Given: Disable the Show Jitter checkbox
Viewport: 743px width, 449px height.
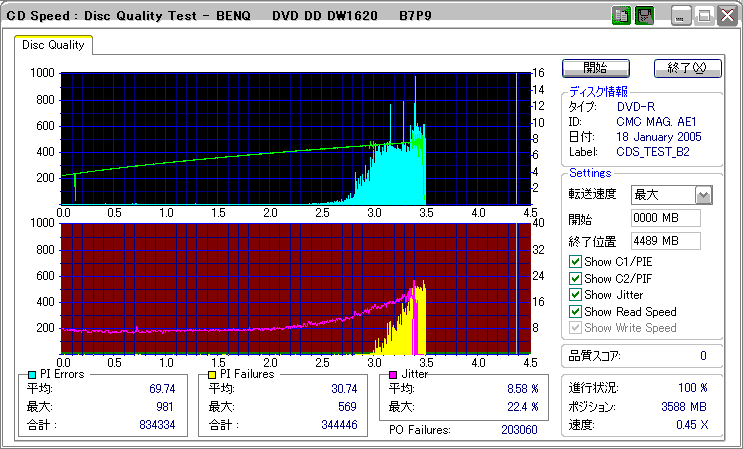Looking at the screenshot, I should (575, 295).
